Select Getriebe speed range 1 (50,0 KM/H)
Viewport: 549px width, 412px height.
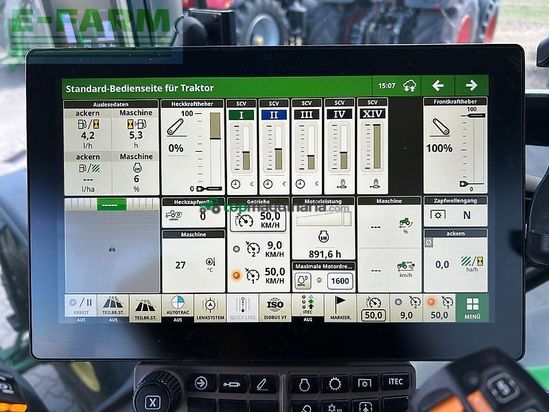pyautogui.click(x=258, y=275)
